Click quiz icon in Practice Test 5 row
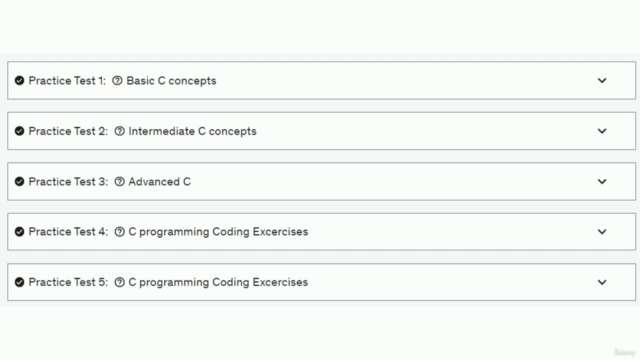 (x=119, y=282)
